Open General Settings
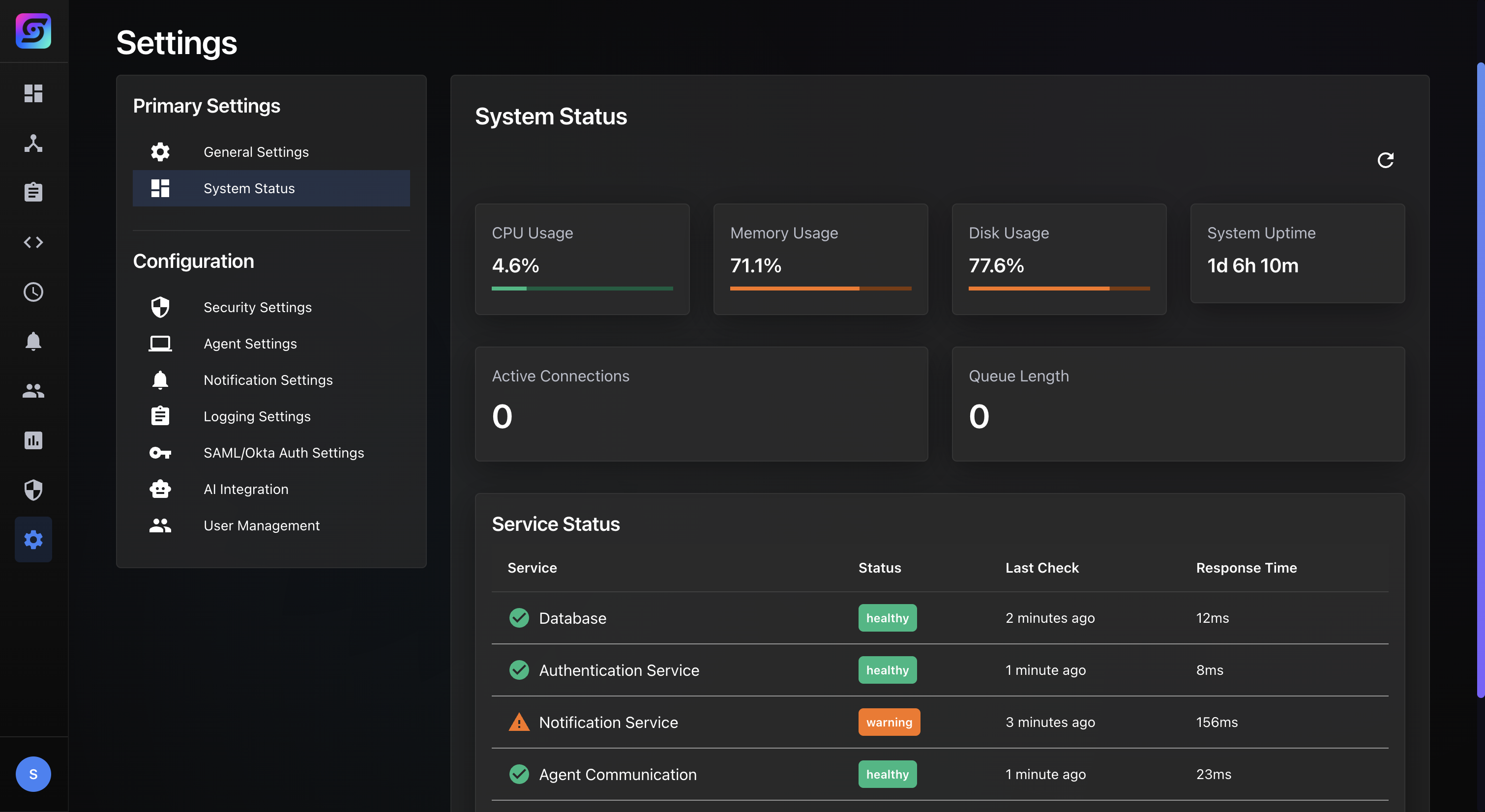Screen dimensions: 1485x812 click(x=256, y=151)
